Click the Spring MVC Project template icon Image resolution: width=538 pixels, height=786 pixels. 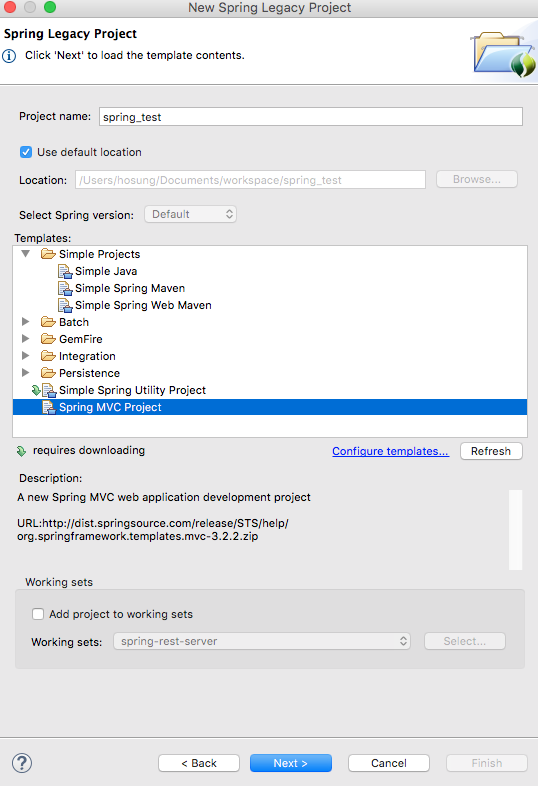click(49, 408)
